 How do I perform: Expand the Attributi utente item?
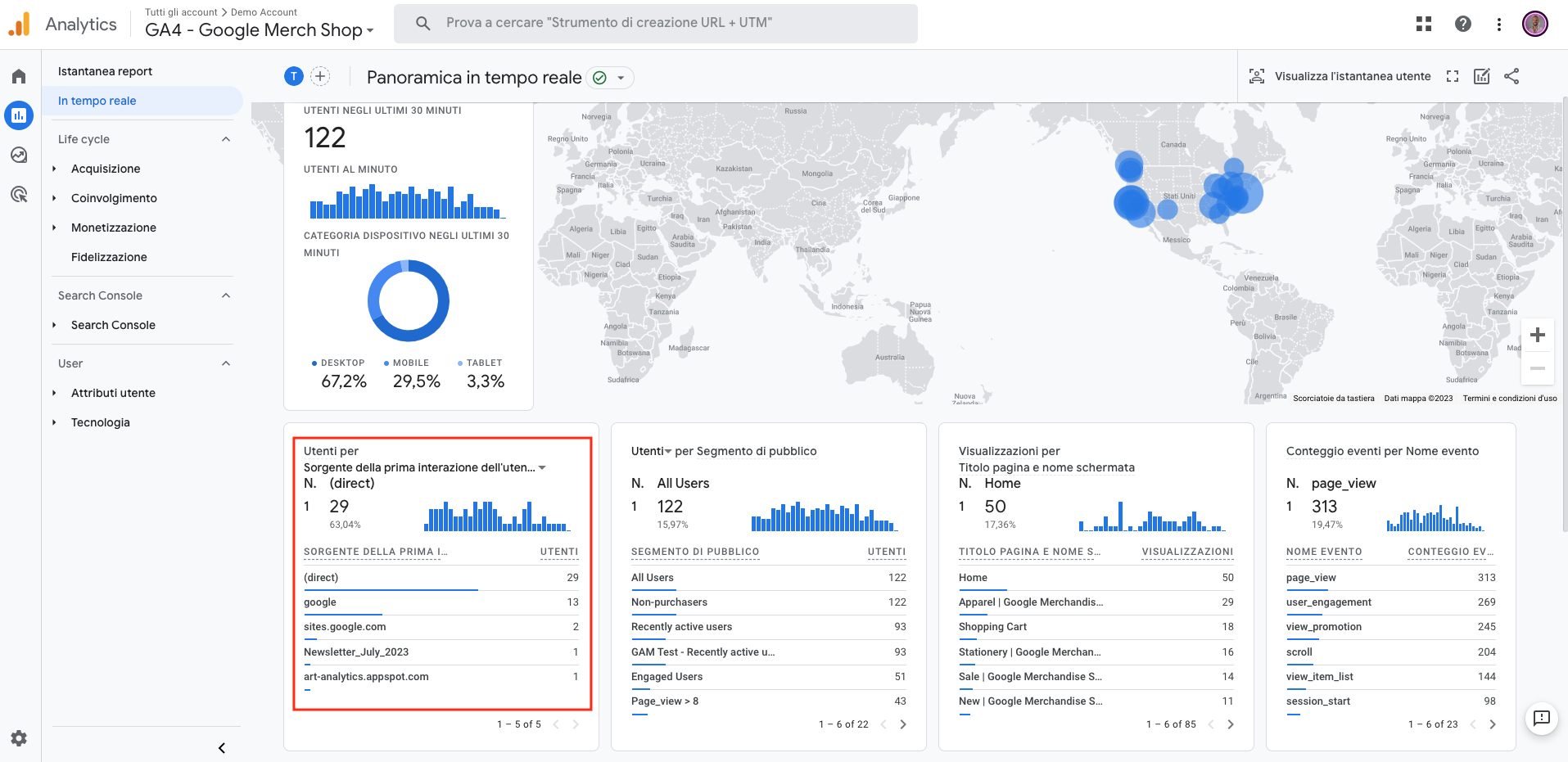(x=55, y=393)
